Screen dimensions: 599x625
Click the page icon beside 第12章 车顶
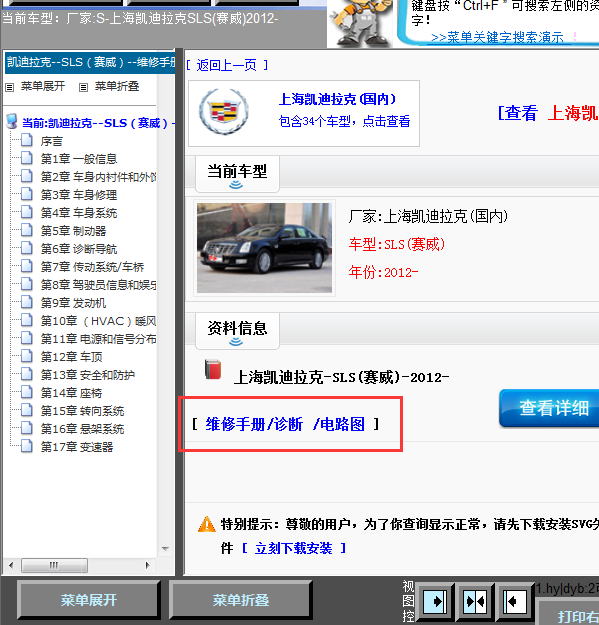point(27,356)
